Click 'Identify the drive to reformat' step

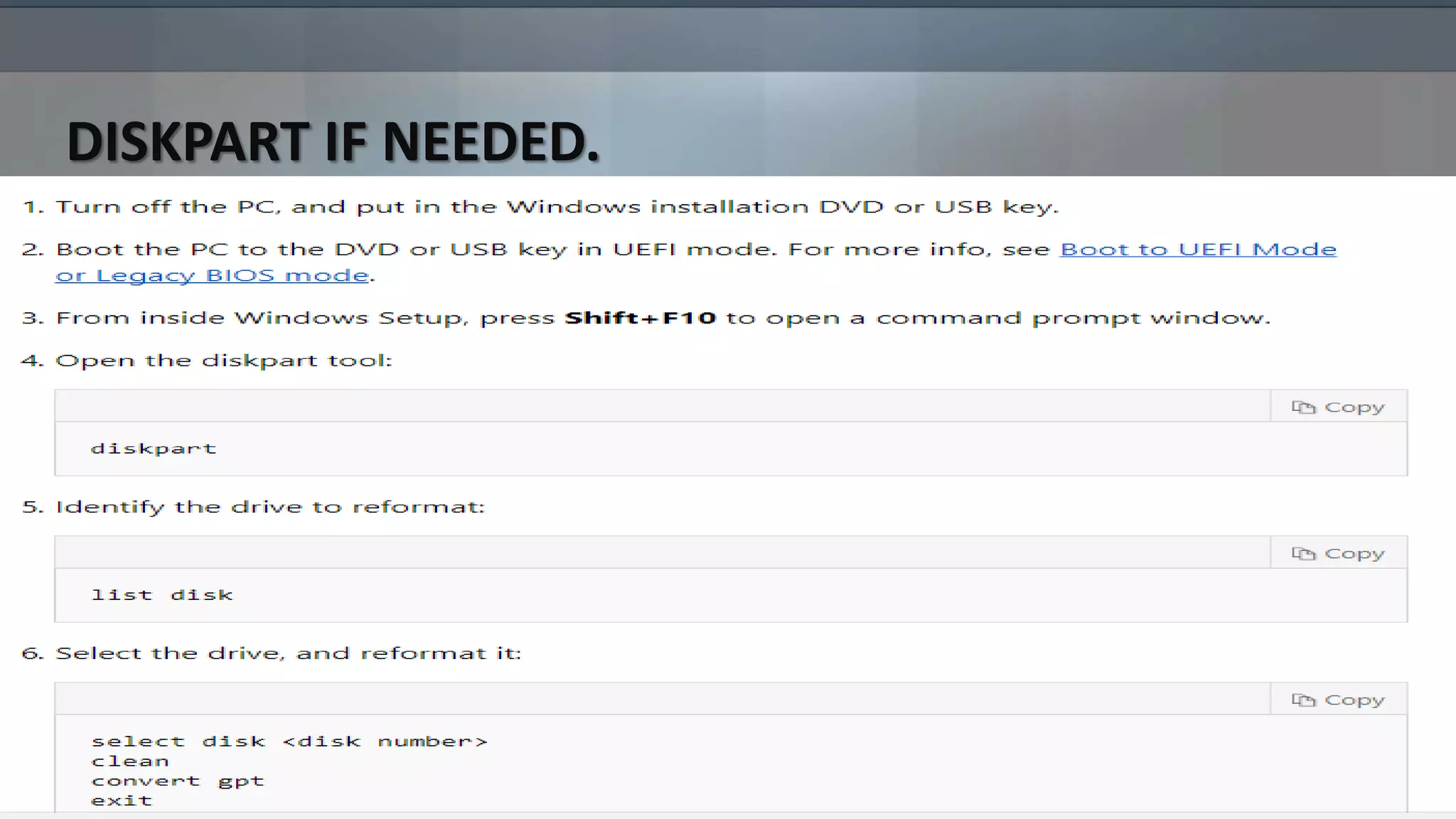click(x=269, y=507)
